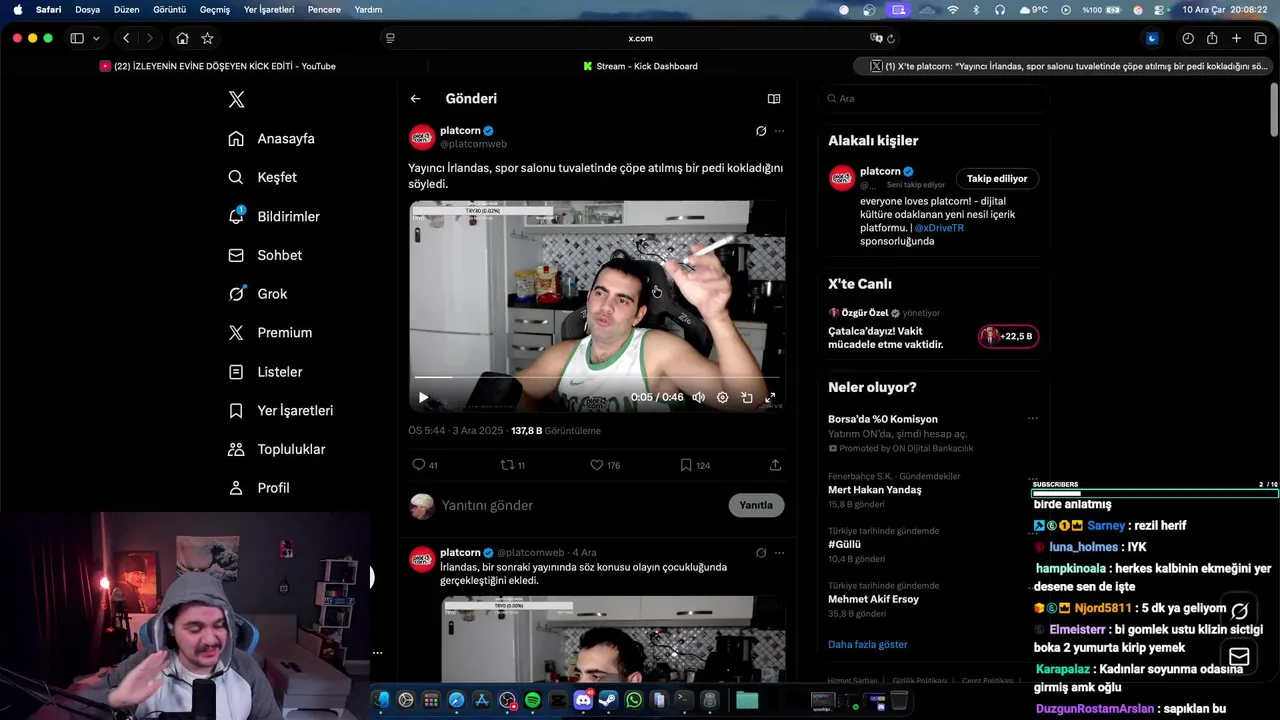This screenshot has width=1280, height=720.
Task: Mute the video sound
Action: [x=698, y=397]
